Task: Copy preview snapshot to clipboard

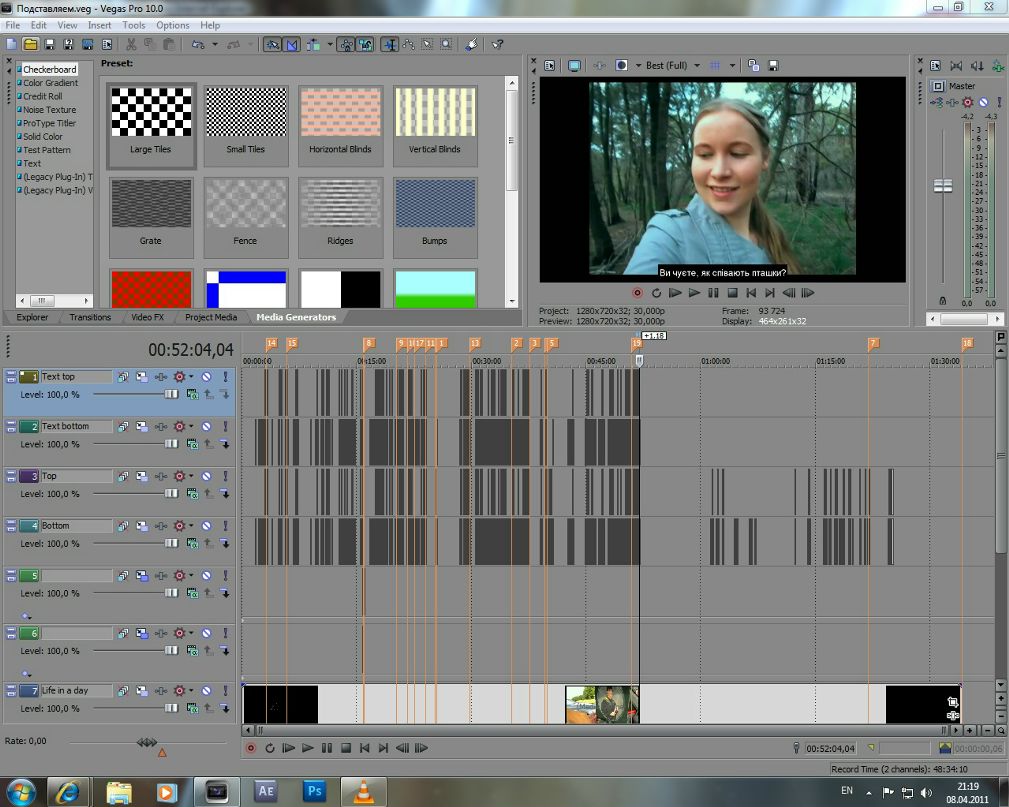Action: 754,66
